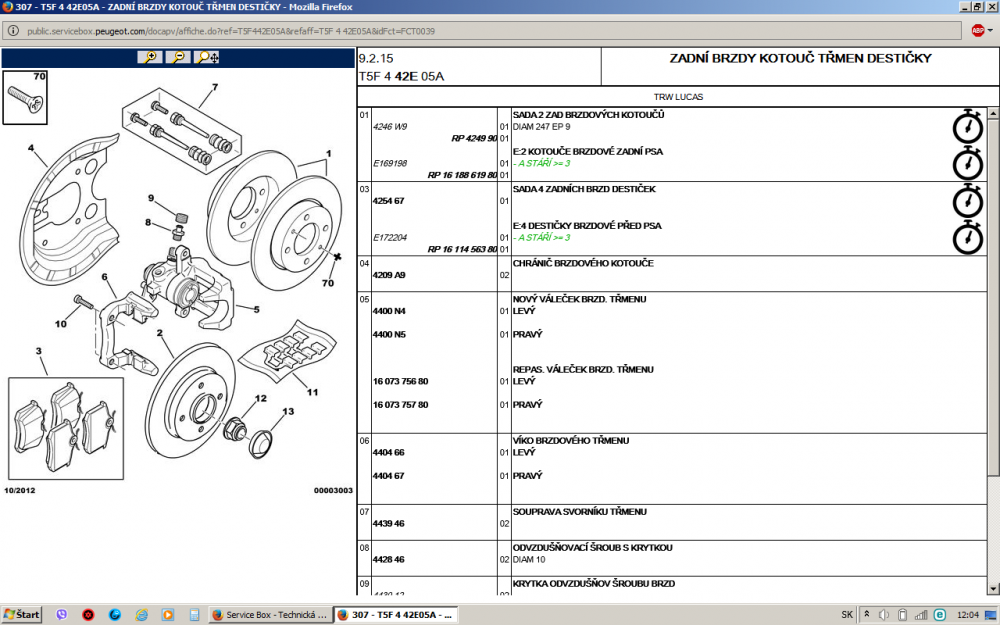
Task: Select part number 16 073 756 80
Action: click(401, 381)
